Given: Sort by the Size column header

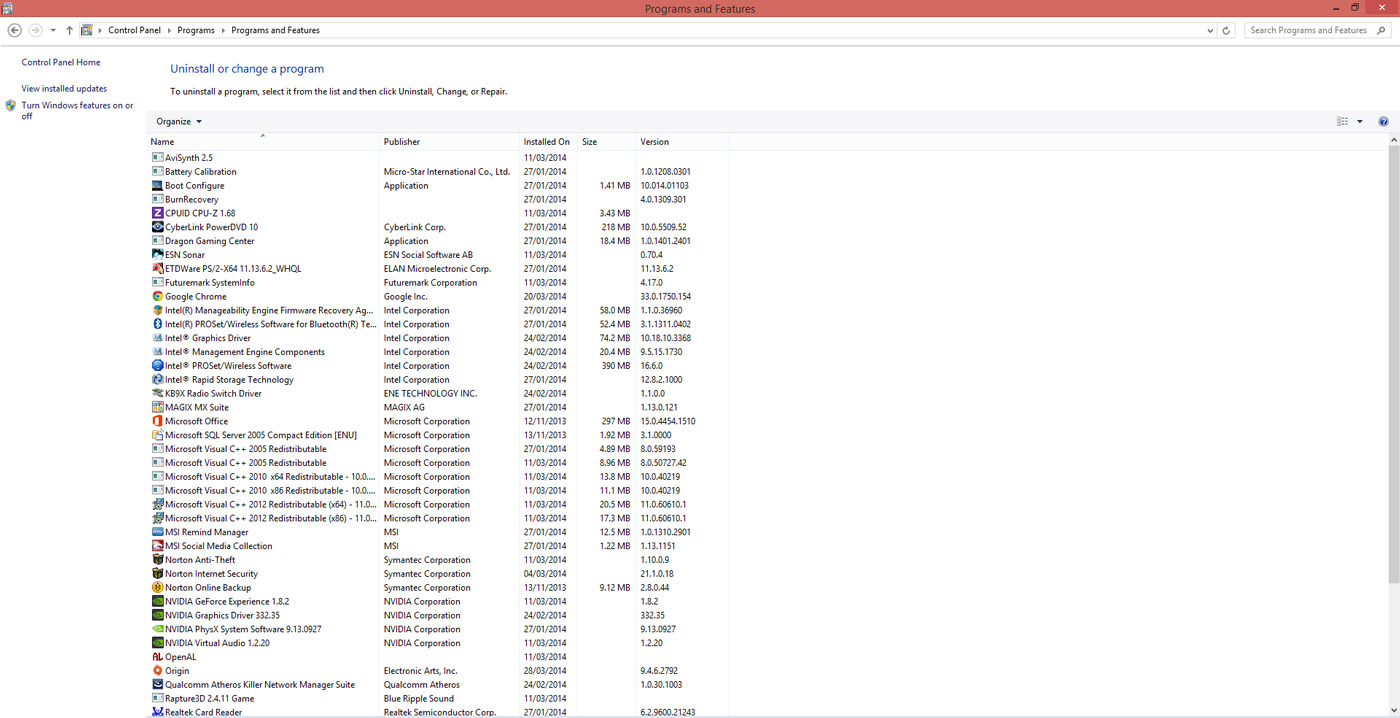Looking at the screenshot, I should pos(606,142).
